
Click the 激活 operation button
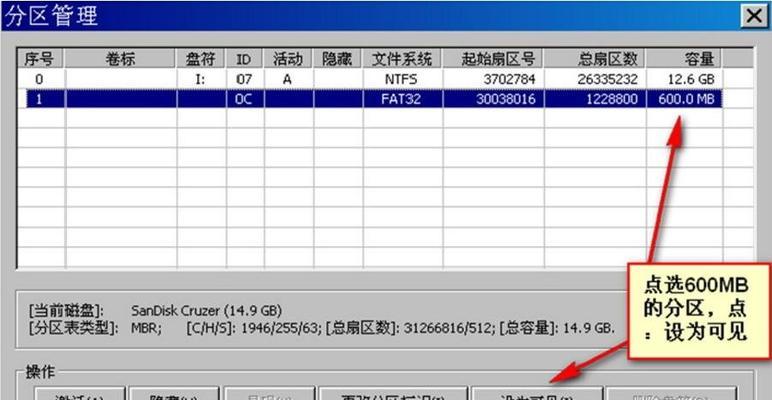point(79,393)
